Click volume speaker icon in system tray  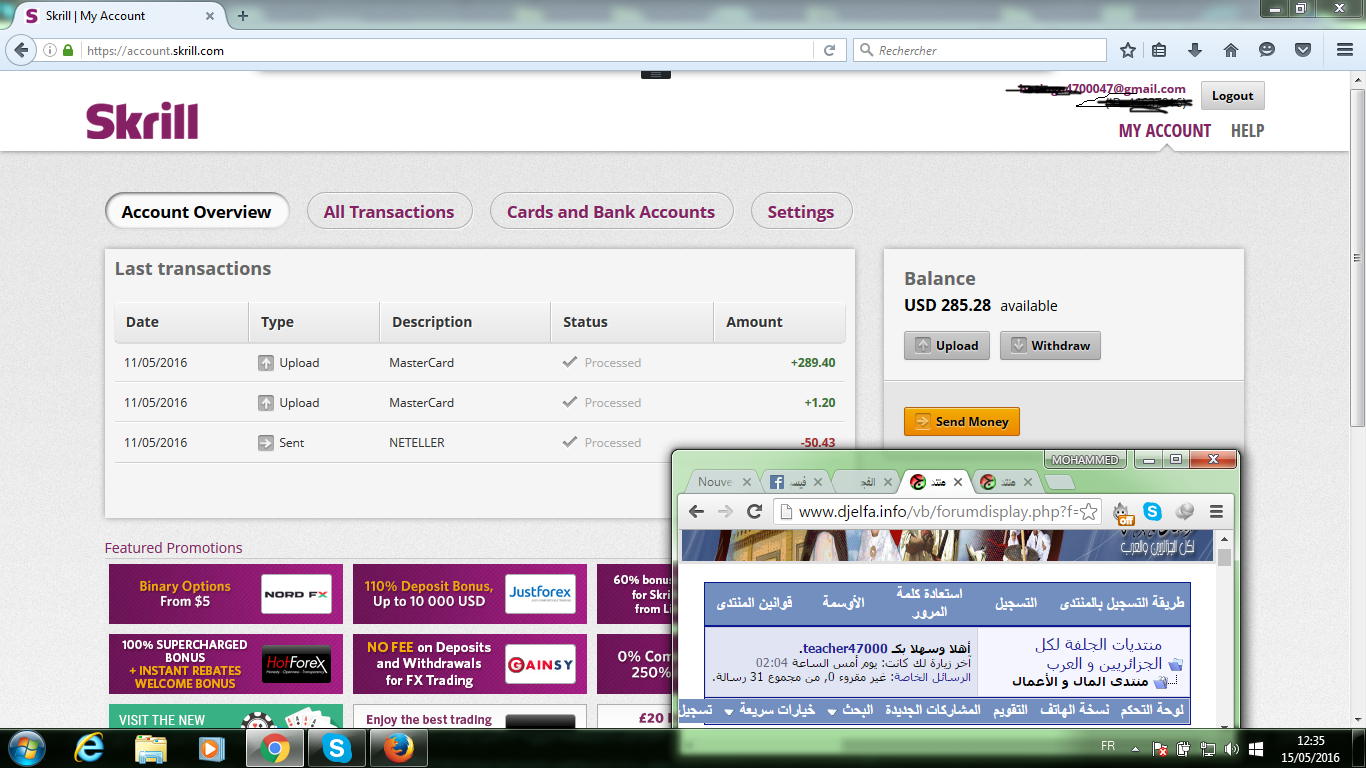[x=1231, y=749]
